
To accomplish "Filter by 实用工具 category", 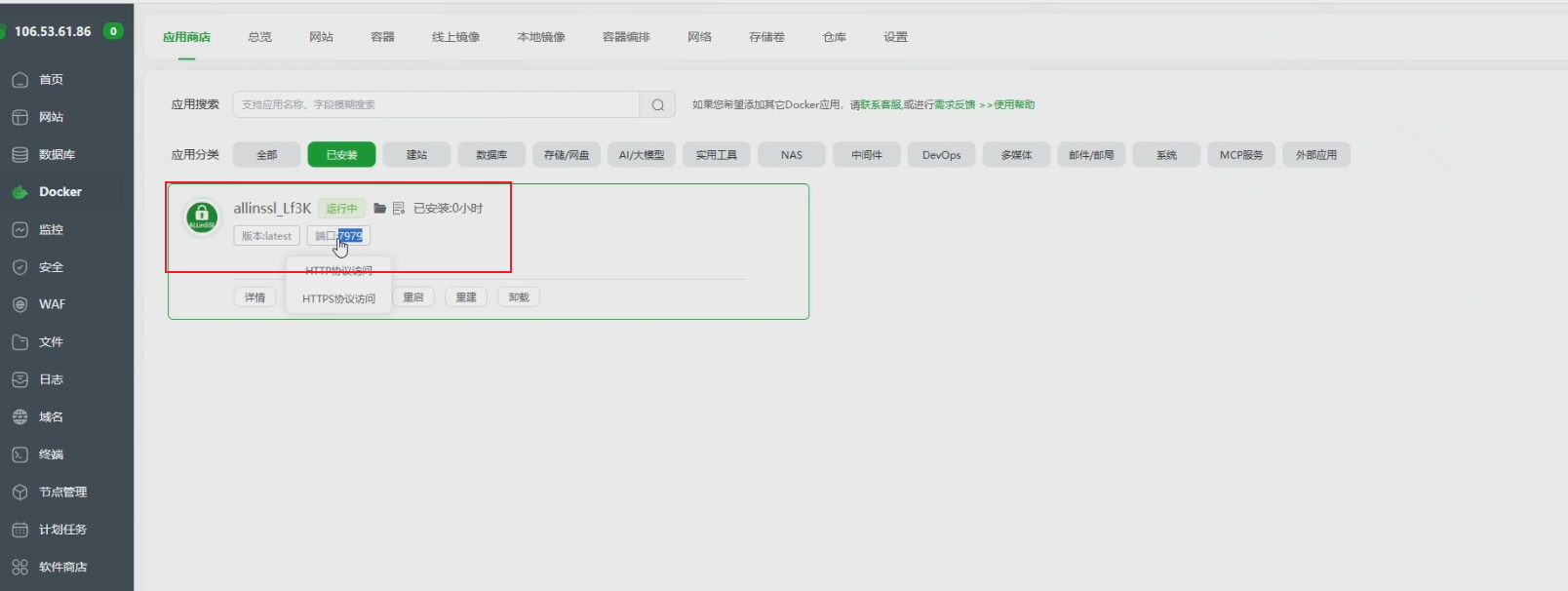I will (x=717, y=155).
